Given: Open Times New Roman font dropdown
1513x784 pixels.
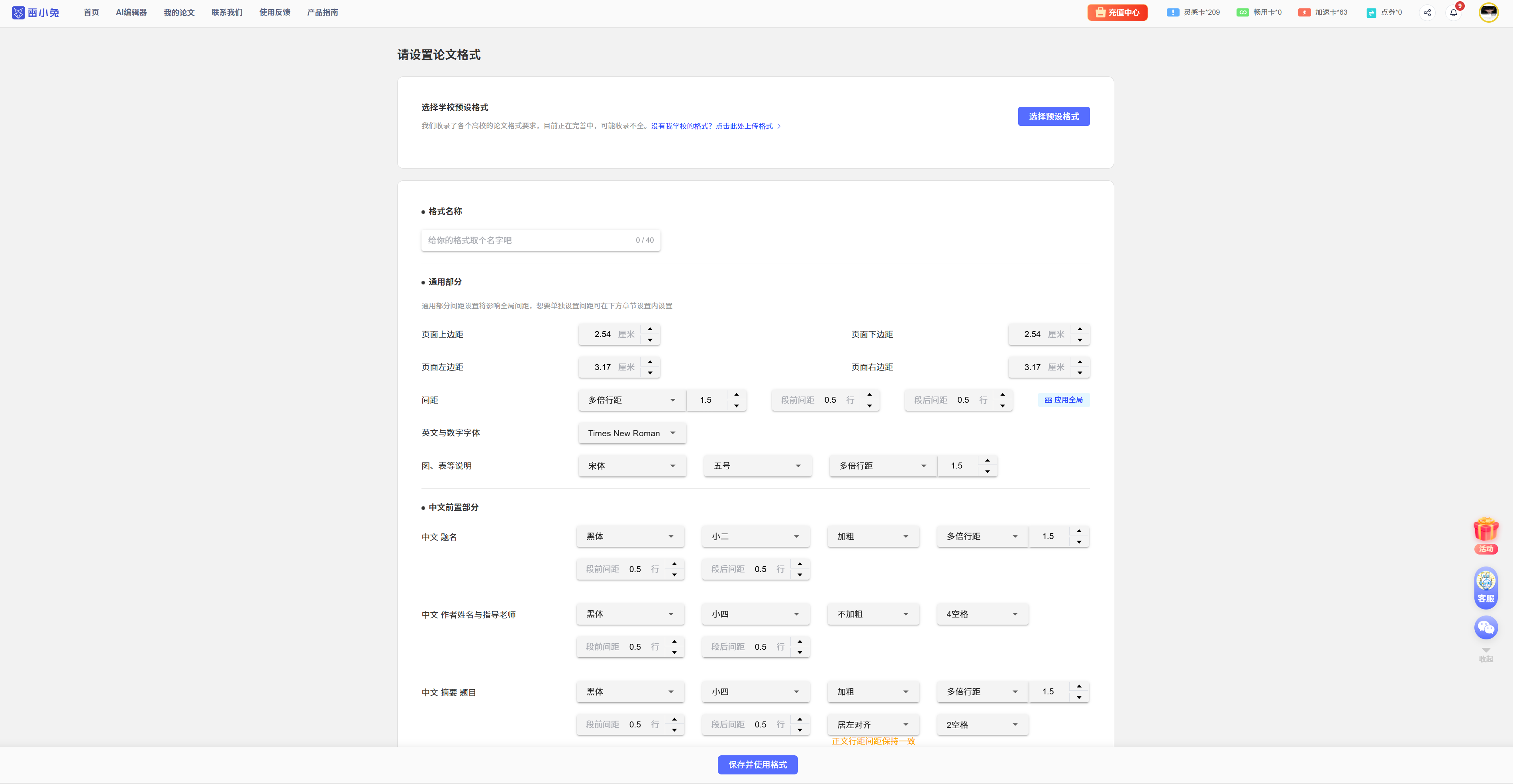Looking at the screenshot, I should coord(631,433).
